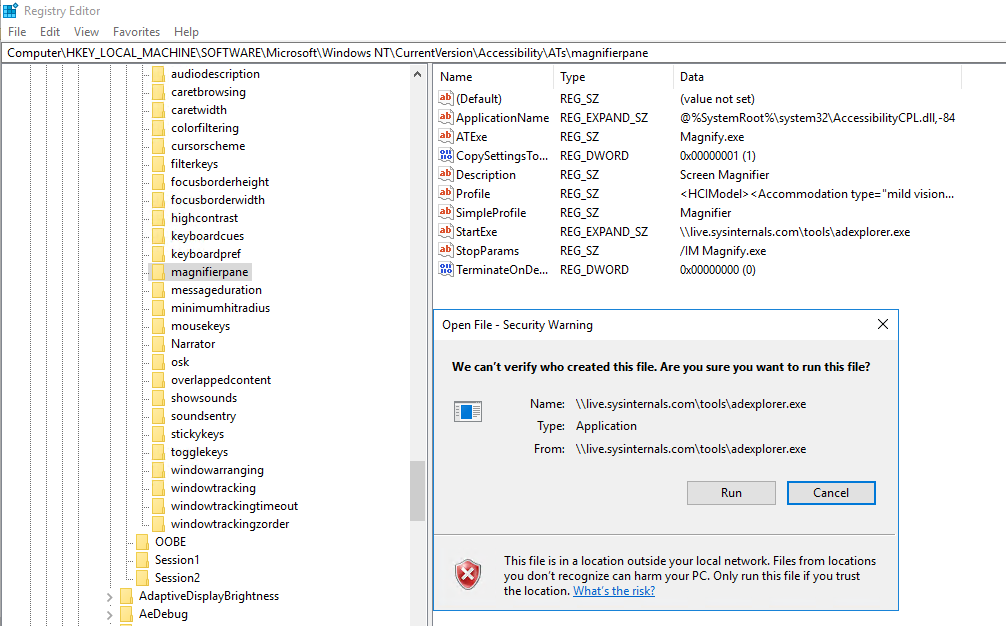
Task: Select the stickykeys registry key
Action: pyautogui.click(x=197, y=434)
